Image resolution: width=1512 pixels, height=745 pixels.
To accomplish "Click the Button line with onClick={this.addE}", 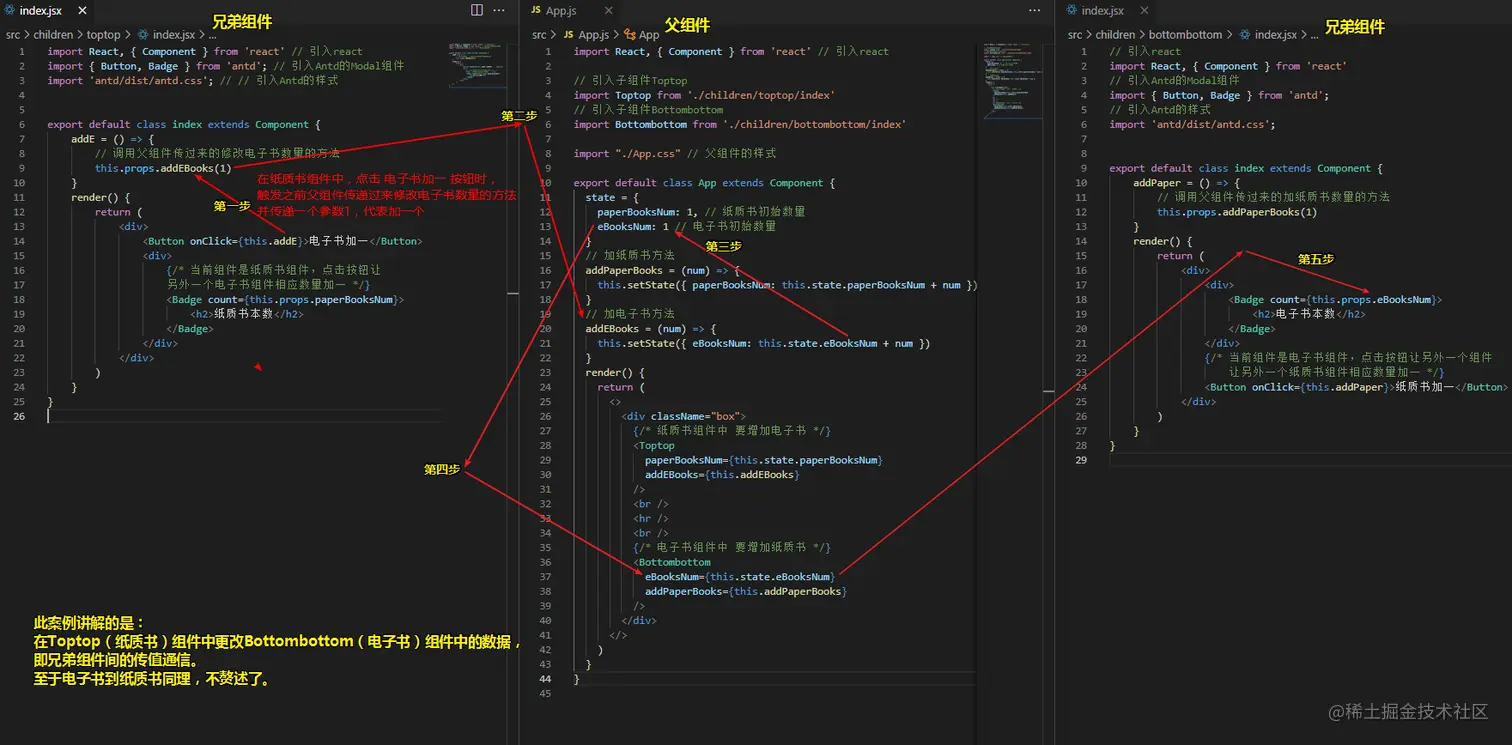I will pyautogui.click(x=282, y=241).
